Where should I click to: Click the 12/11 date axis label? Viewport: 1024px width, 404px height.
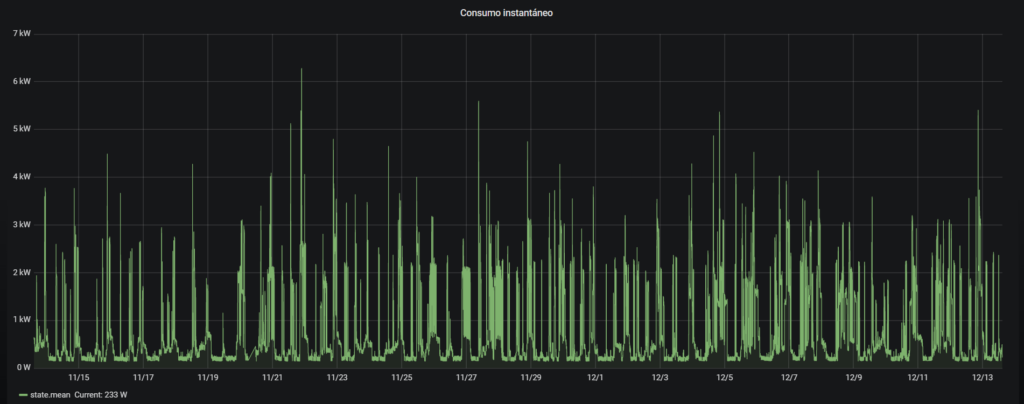(918, 377)
